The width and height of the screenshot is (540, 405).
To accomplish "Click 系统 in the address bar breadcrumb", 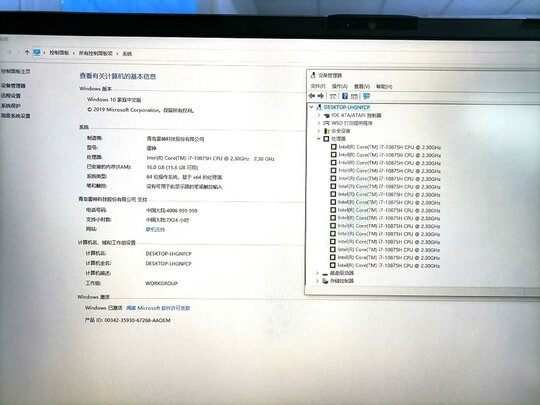I will (x=127, y=54).
